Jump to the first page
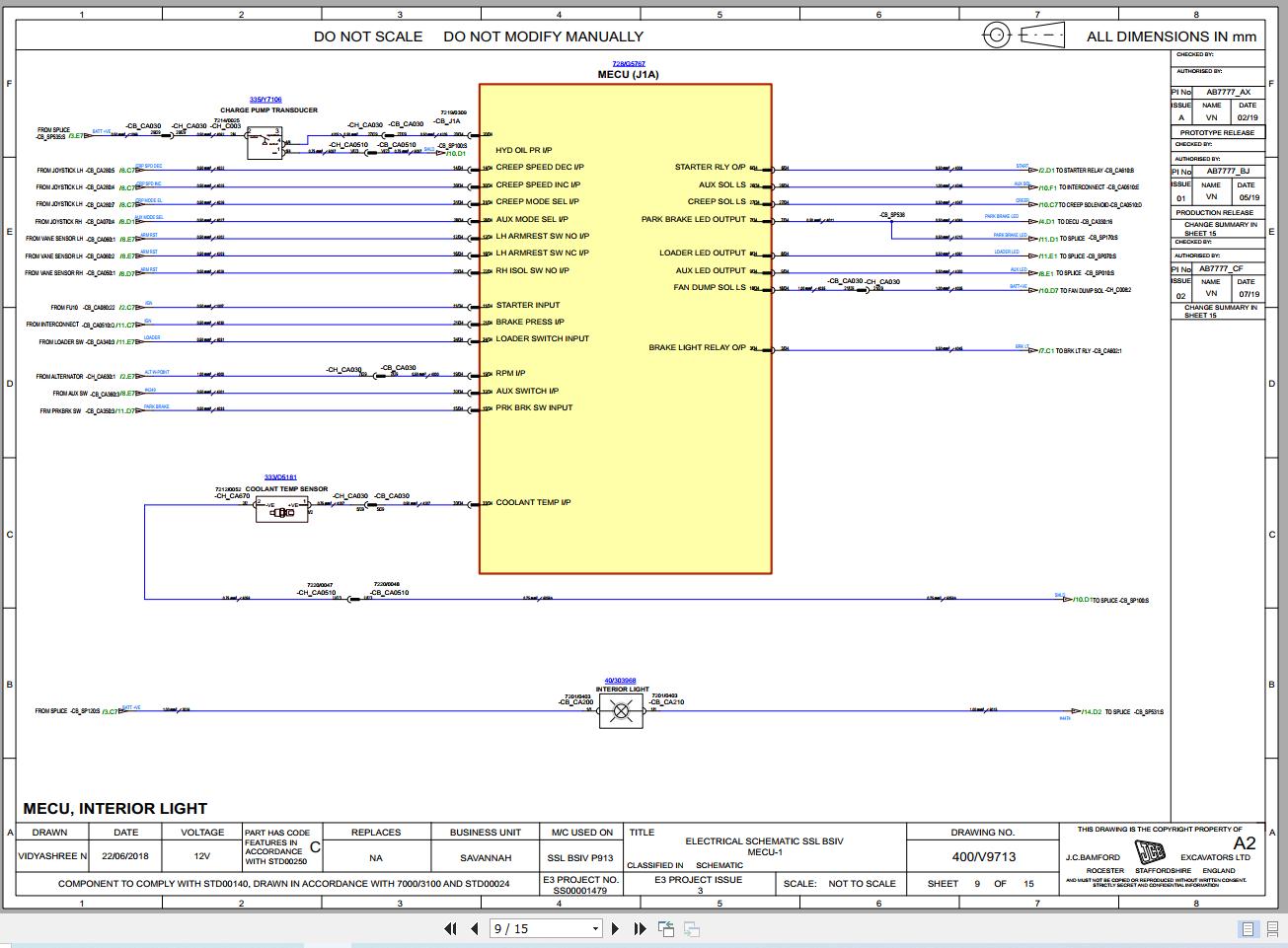 [451, 928]
